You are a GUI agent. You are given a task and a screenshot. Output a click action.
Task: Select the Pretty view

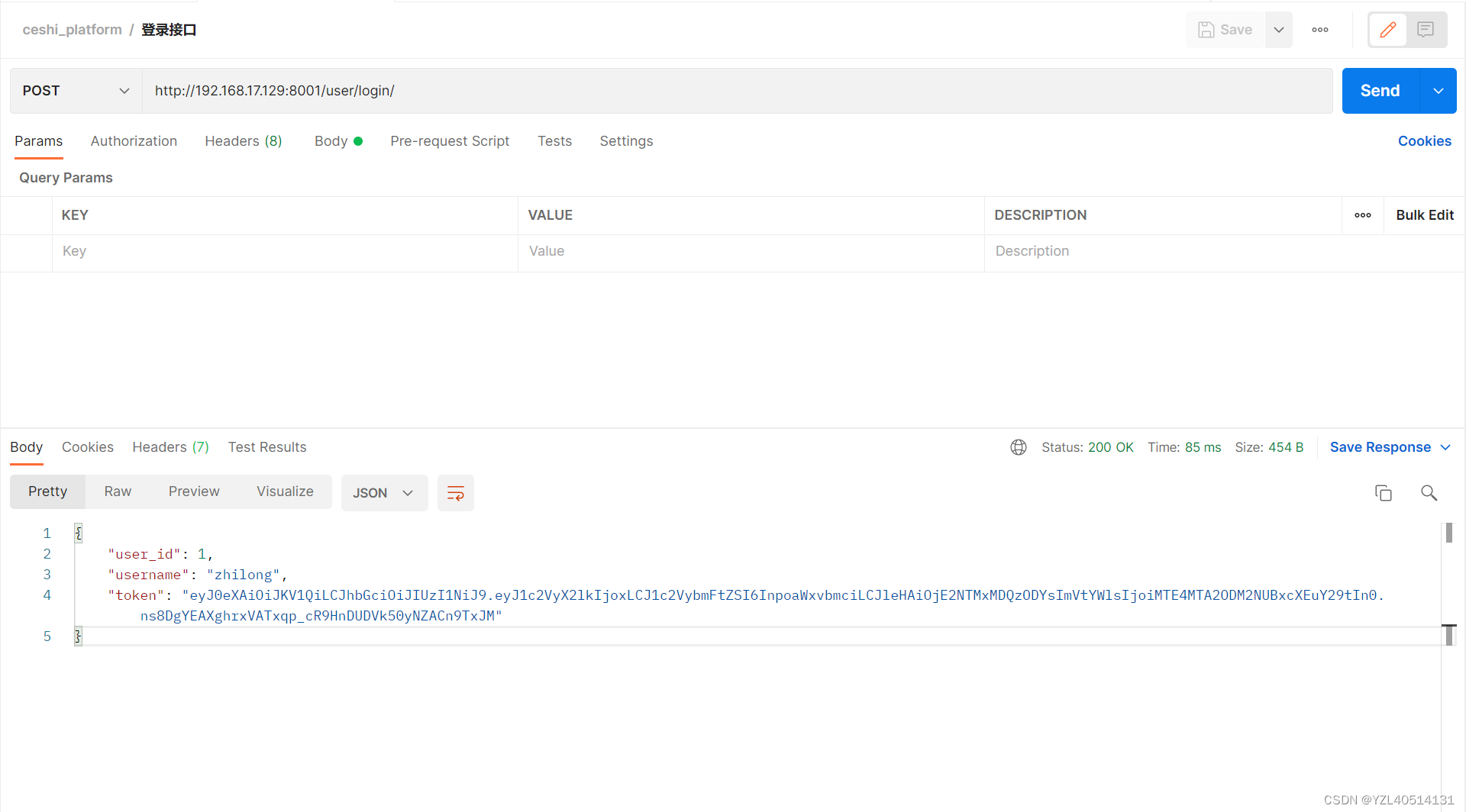point(48,492)
